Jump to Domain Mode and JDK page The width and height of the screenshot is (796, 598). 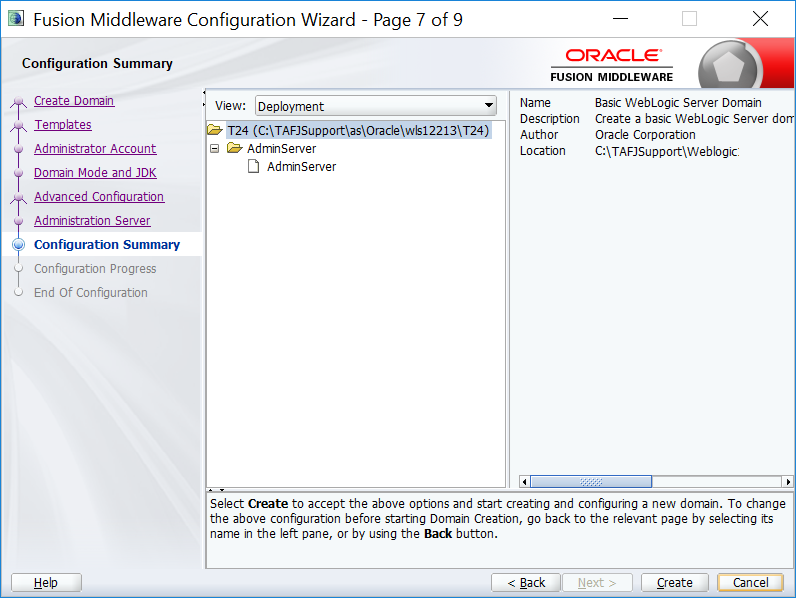[x=95, y=173]
